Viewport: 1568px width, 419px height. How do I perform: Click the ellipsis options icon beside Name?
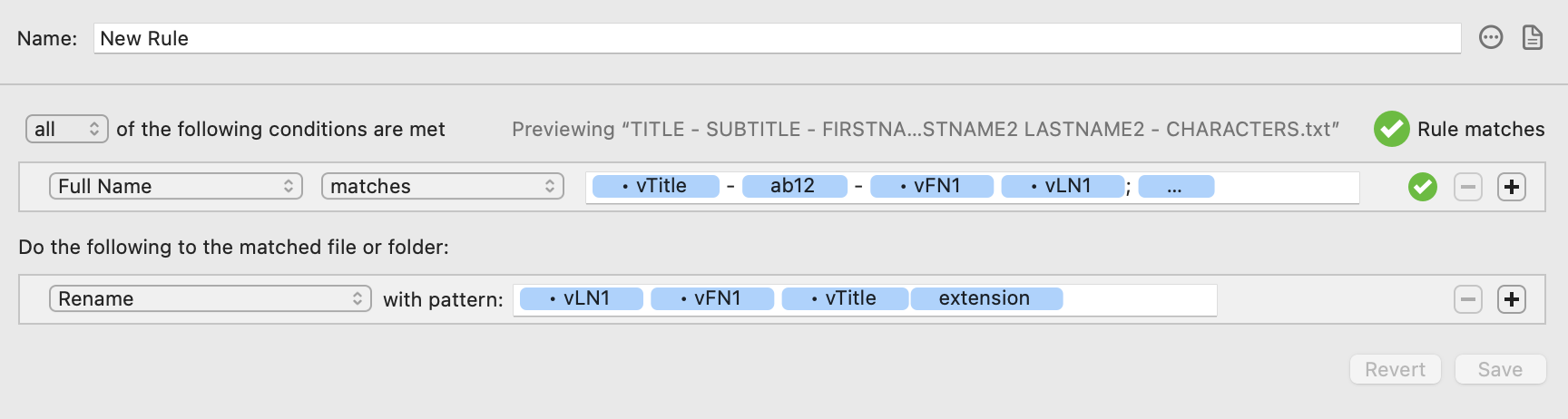coord(1491,37)
